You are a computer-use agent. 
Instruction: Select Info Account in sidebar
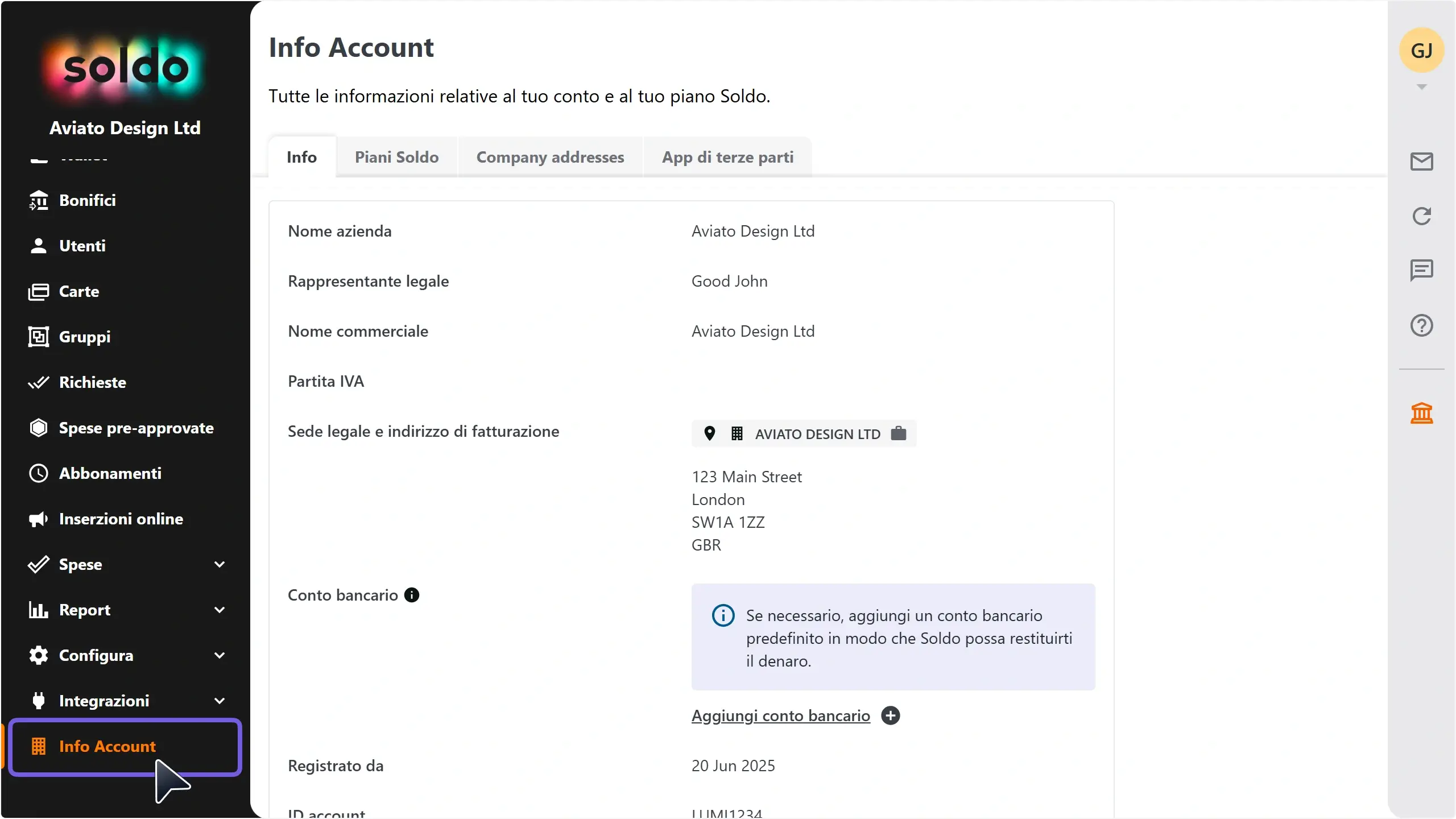point(125,746)
